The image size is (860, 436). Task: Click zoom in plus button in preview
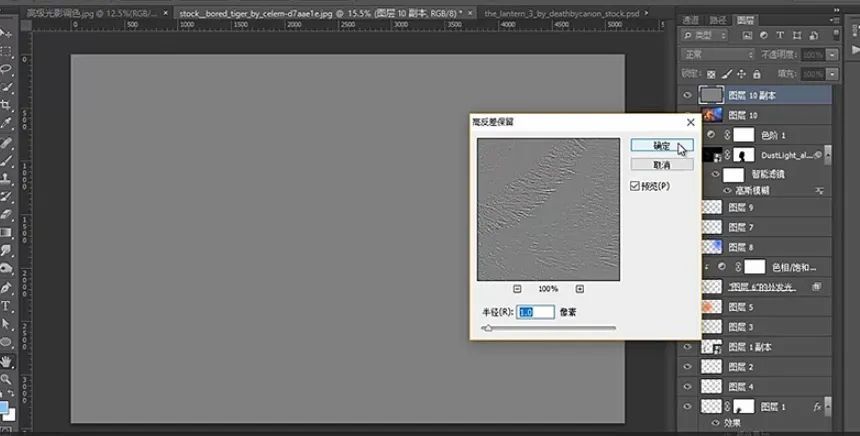(x=579, y=288)
